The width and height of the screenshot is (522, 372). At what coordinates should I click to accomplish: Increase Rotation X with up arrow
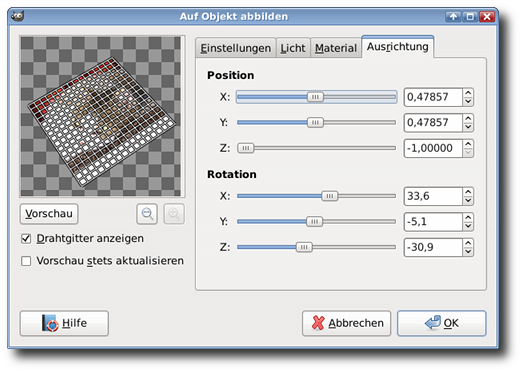click(x=468, y=192)
